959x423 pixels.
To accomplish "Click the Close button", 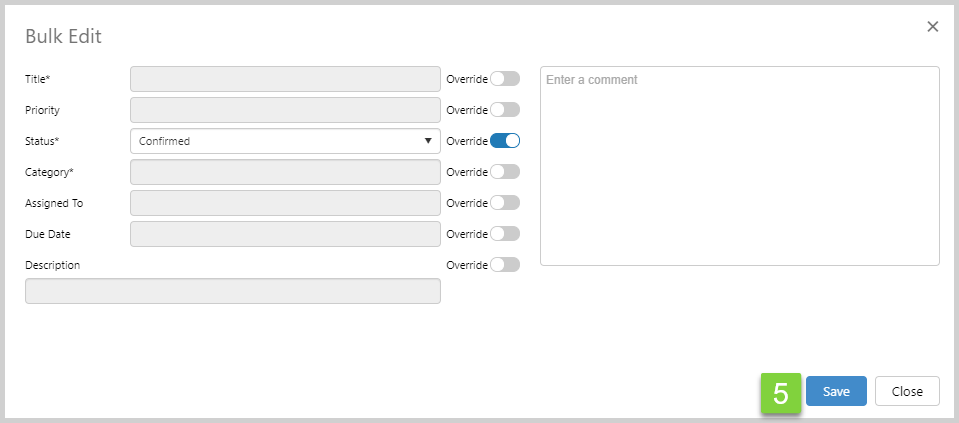I will (x=907, y=392).
